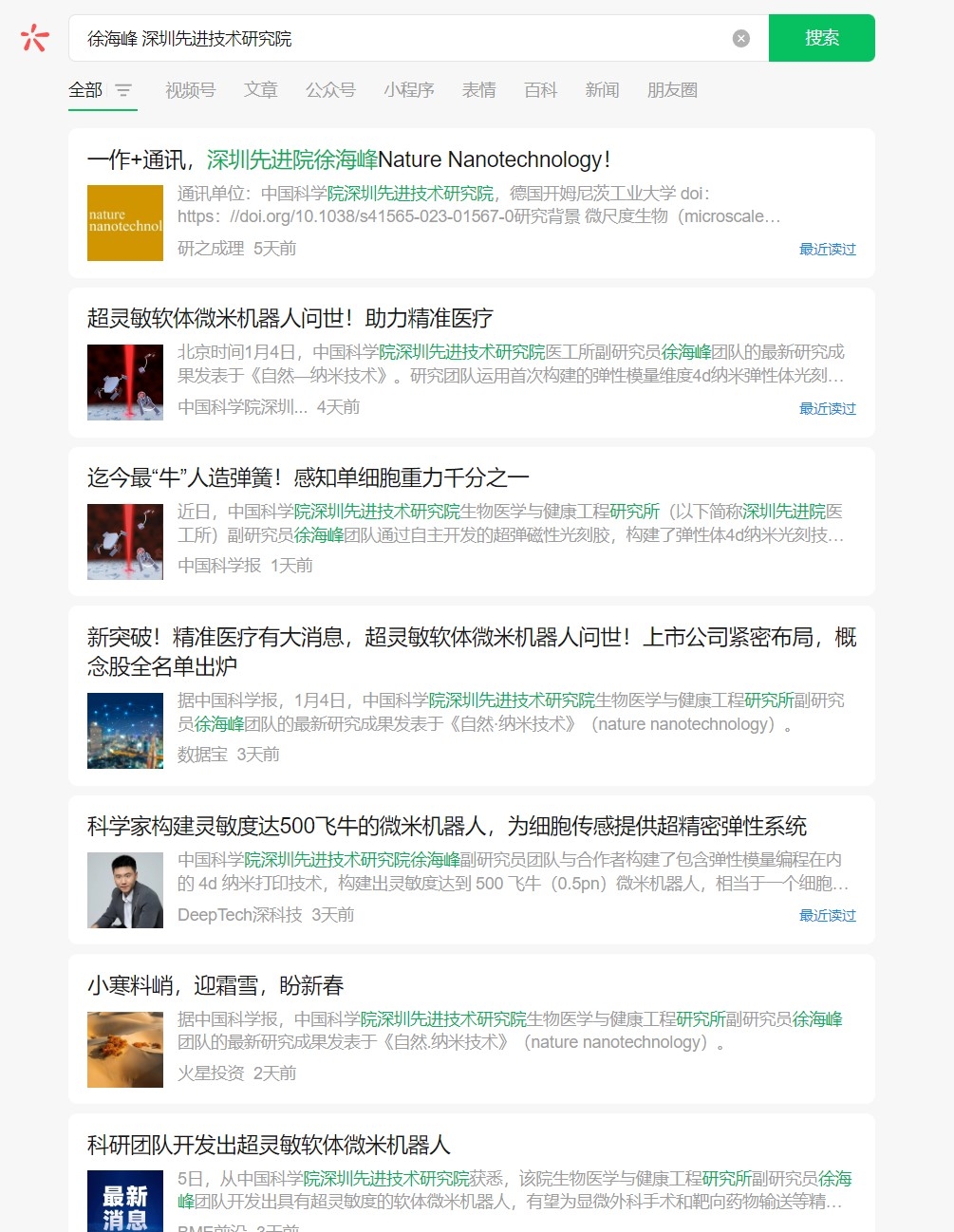Switch to the 公众号 tab
This screenshot has height=1232, width=954.
tap(330, 90)
